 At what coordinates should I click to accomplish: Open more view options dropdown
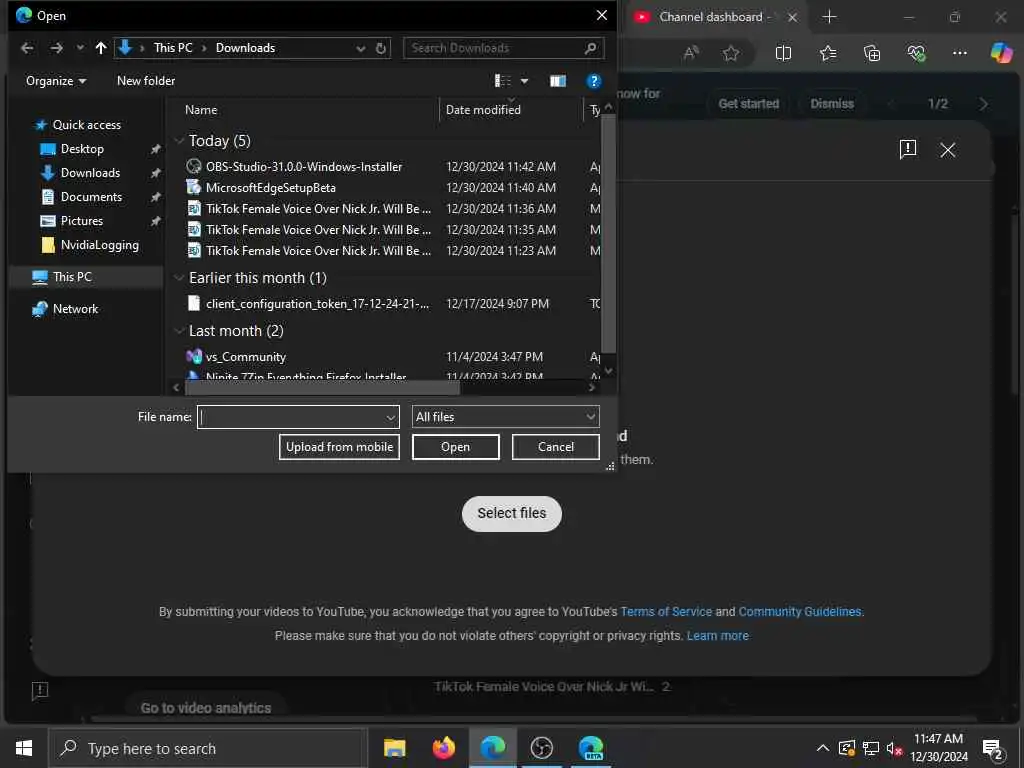point(524,81)
